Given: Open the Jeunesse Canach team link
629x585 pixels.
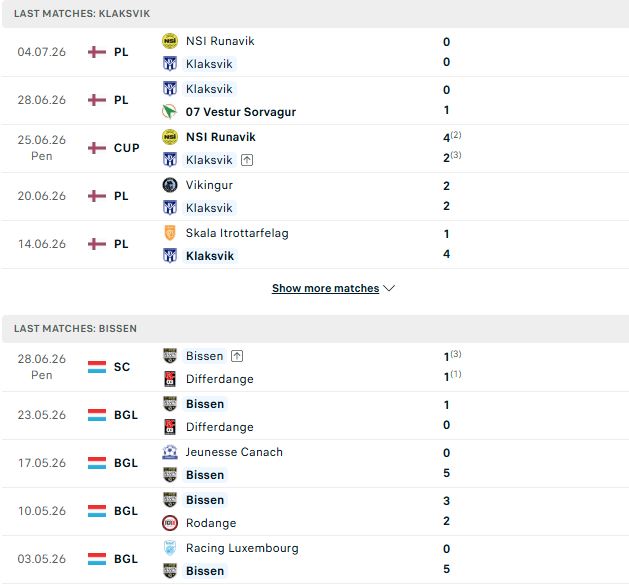Looking at the screenshot, I should [x=234, y=452].
